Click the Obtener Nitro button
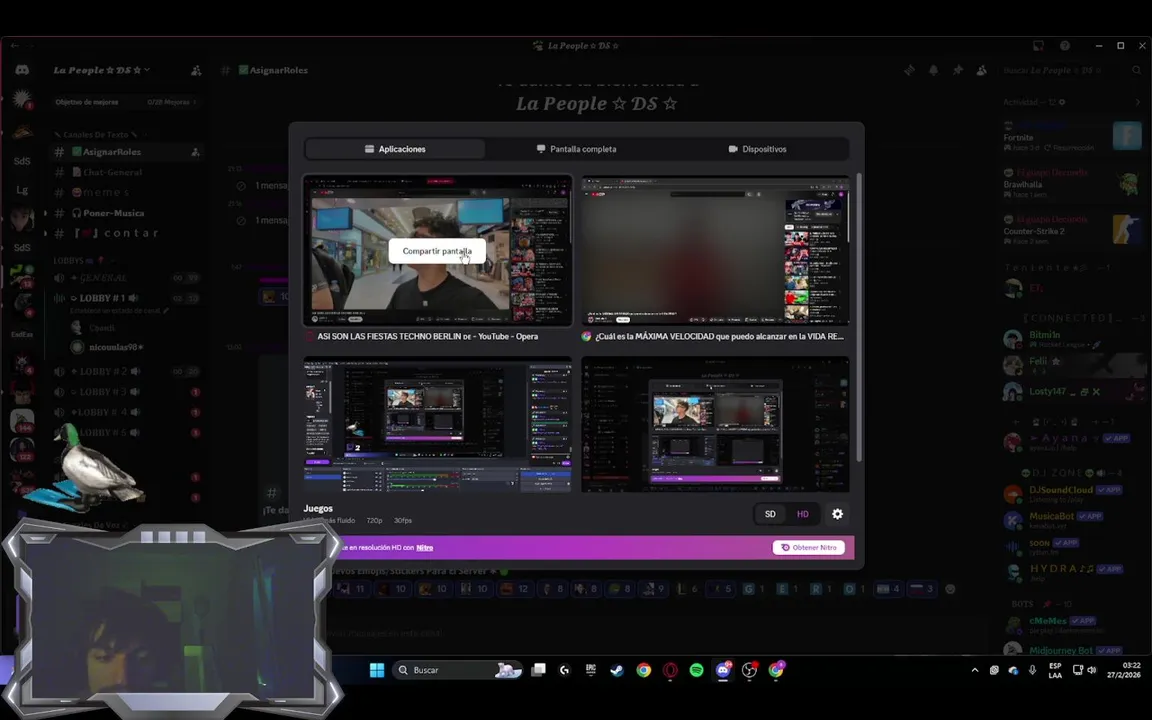This screenshot has width=1152, height=720. point(808,547)
